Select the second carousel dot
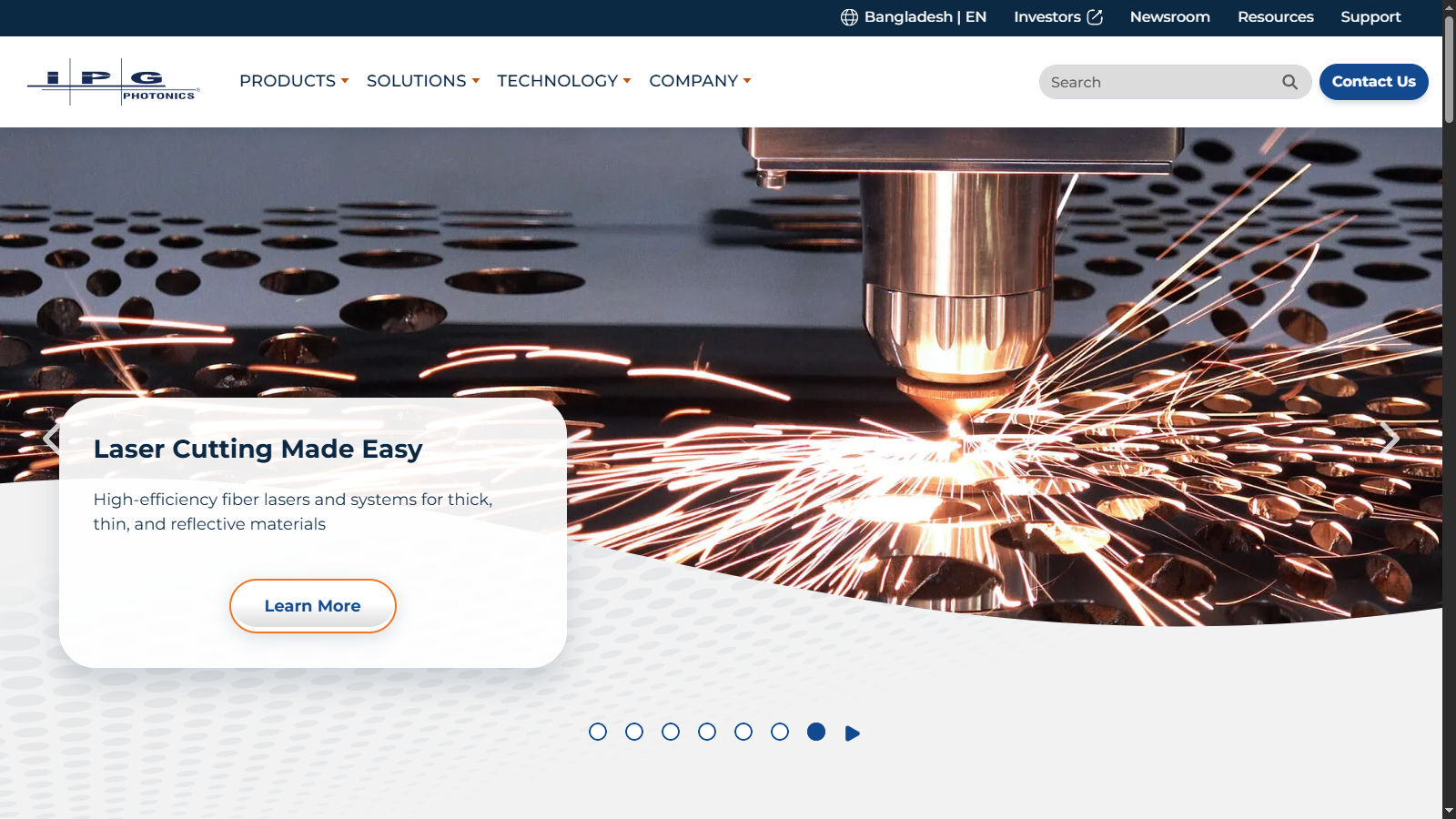 tap(634, 732)
